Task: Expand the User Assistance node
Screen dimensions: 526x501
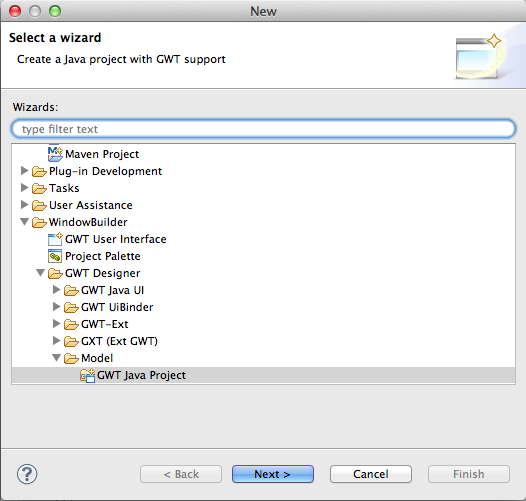Action: point(24,205)
